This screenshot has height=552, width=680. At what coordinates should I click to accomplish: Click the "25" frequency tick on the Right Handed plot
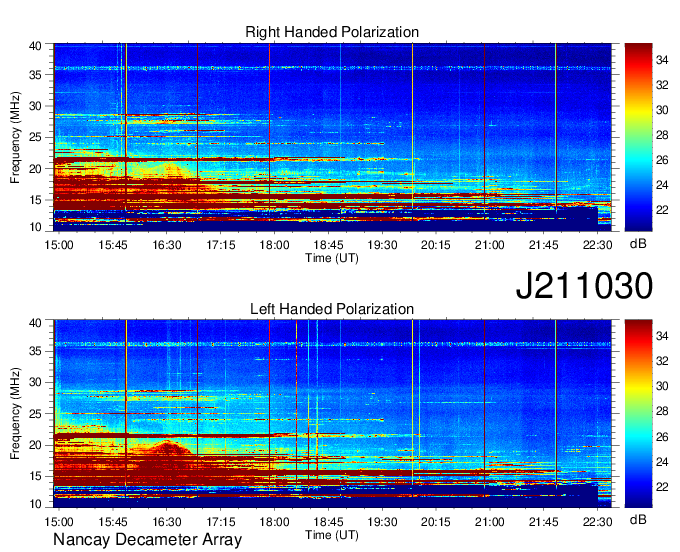coord(35,137)
